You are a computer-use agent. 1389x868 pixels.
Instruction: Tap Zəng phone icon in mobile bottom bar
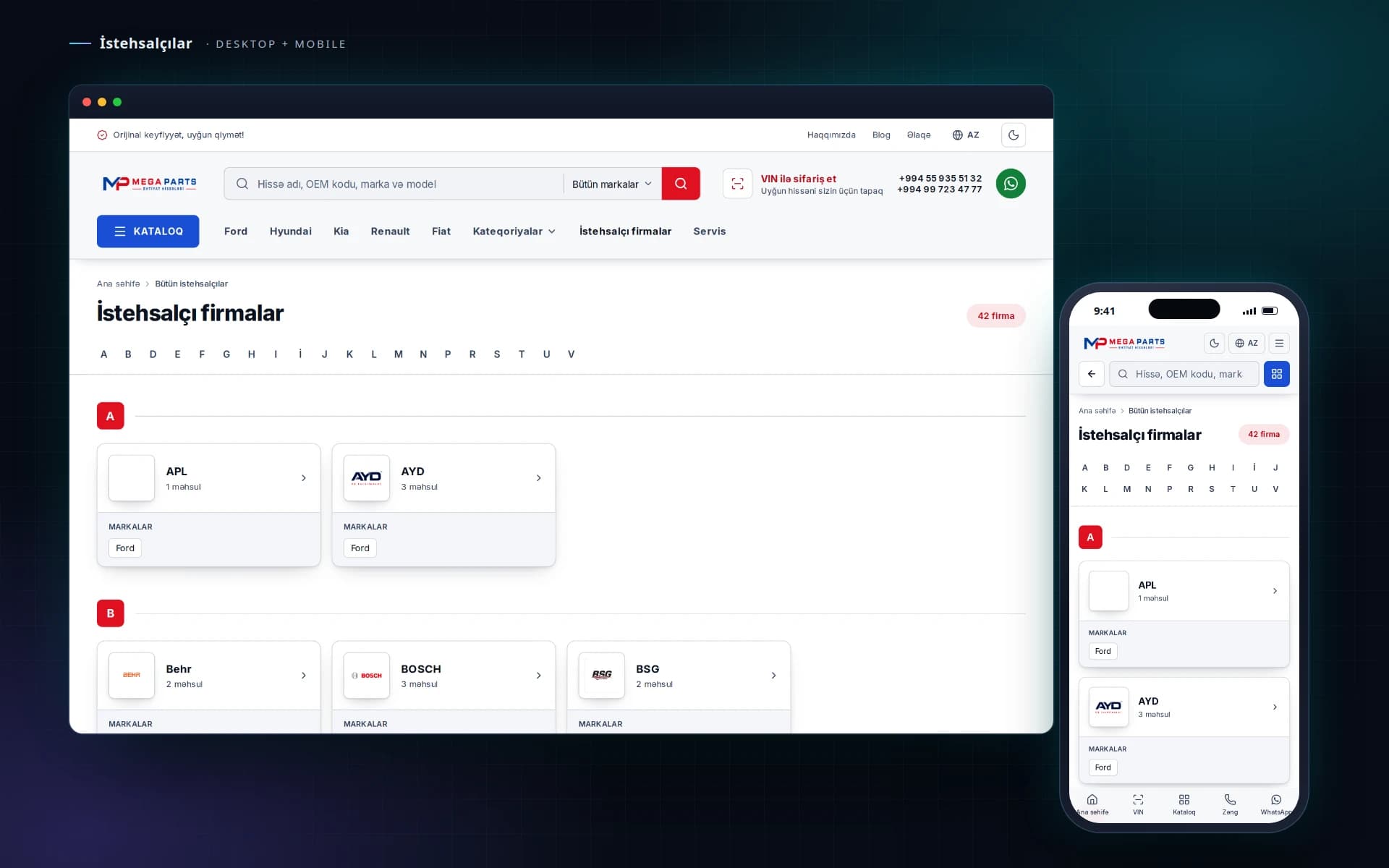tap(1230, 804)
